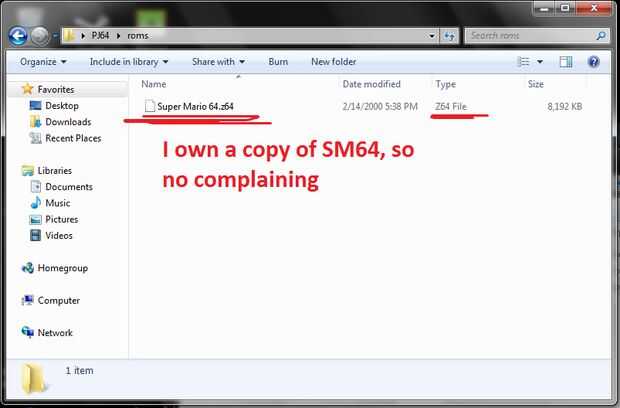Close the roms Explorer window
Viewport: 620px width, 408px height.
pyautogui.click(x=594, y=8)
